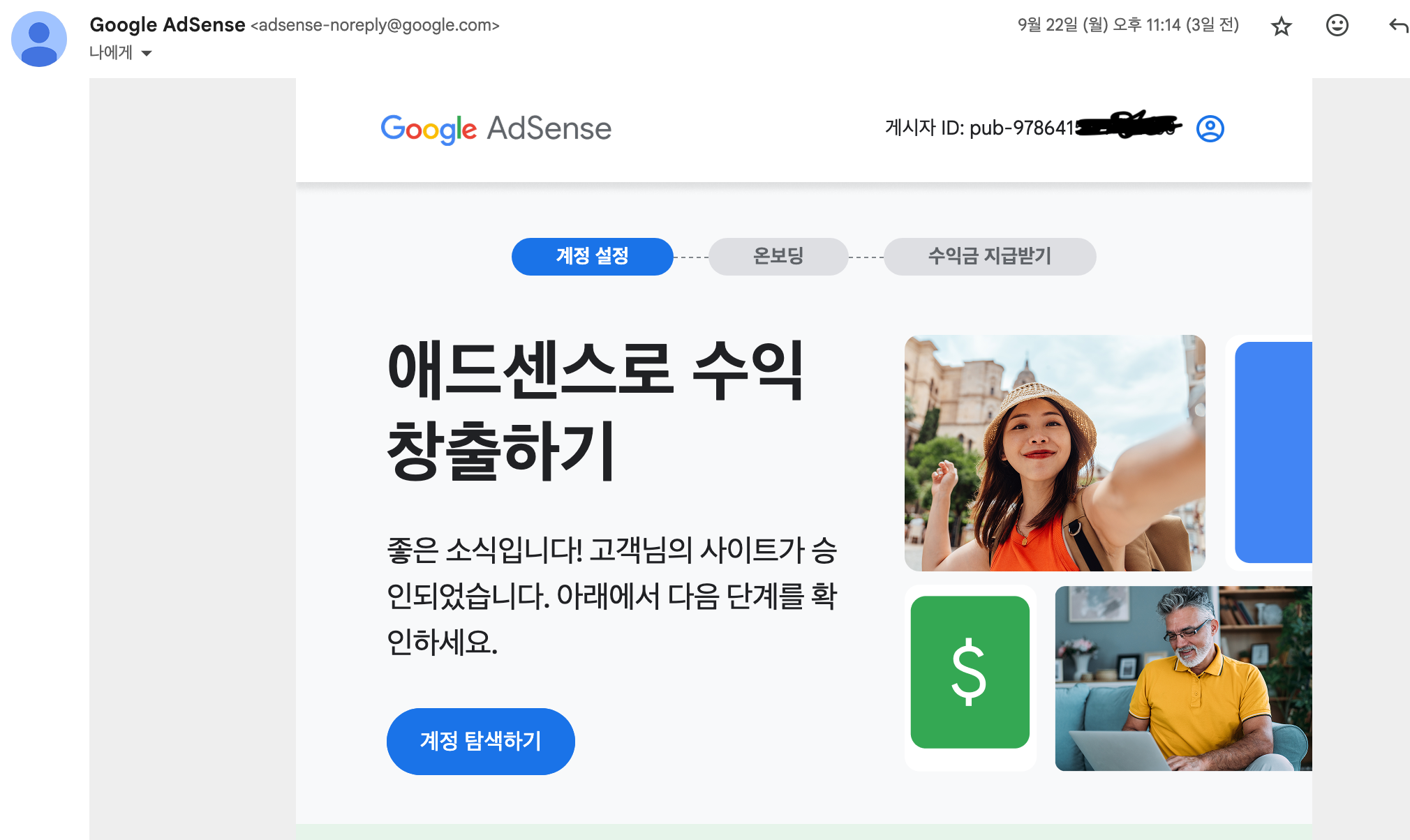Click the Google AdSense logo
Image resolution: width=1410 pixels, height=840 pixels.
pos(496,129)
